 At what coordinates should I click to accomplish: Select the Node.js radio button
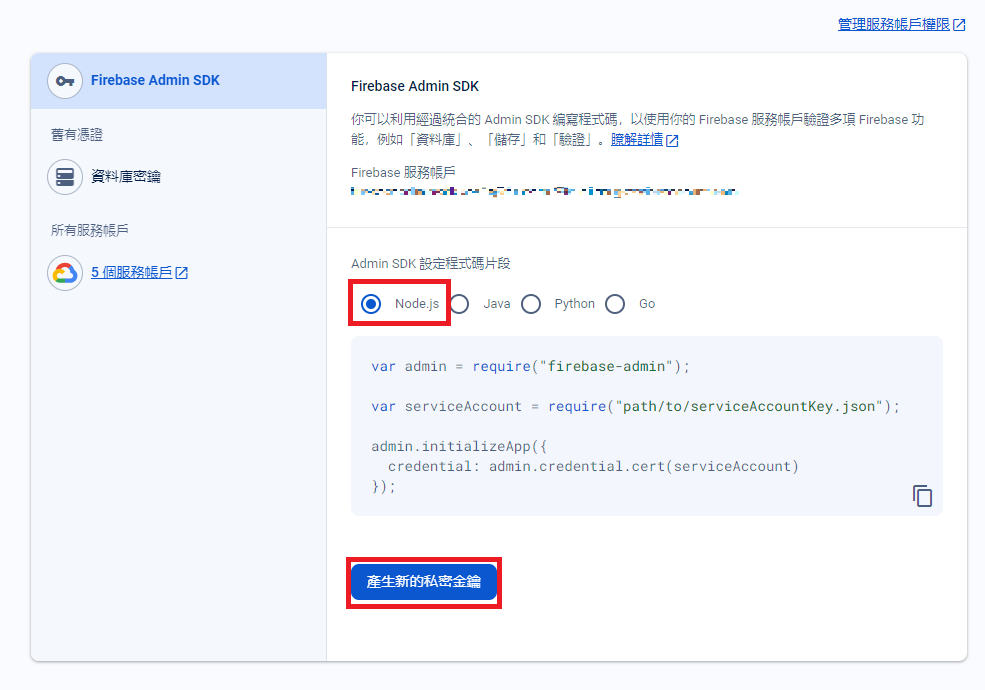tap(371, 304)
